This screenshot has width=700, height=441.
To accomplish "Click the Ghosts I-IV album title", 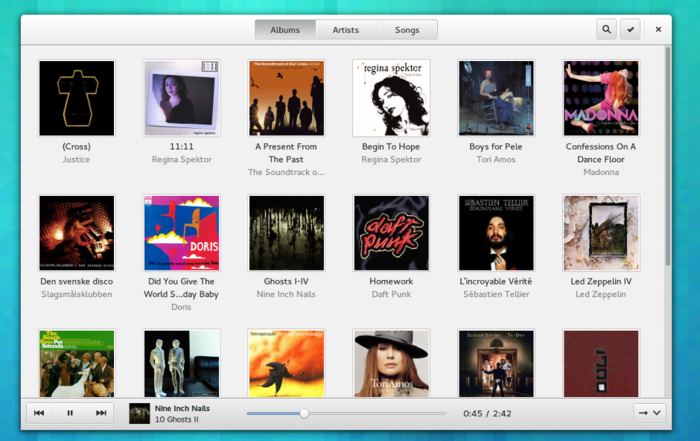I will coord(286,281).
